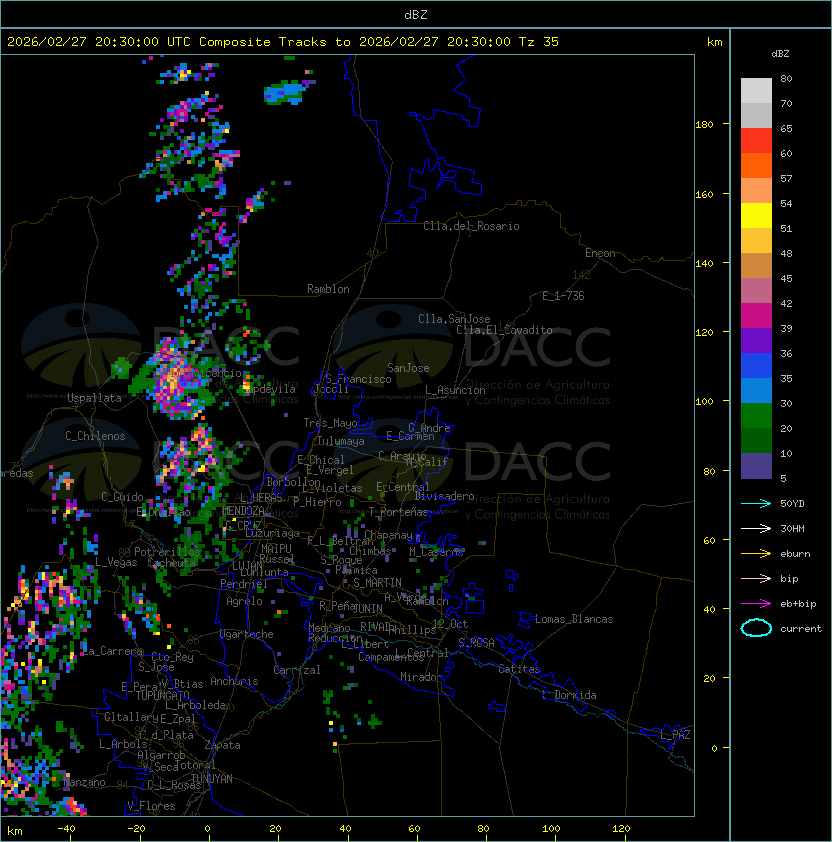Pick the bright green 20–30 dBZ swatch
Viewport: 832px width, 842px height.
[x=756, y=416]
